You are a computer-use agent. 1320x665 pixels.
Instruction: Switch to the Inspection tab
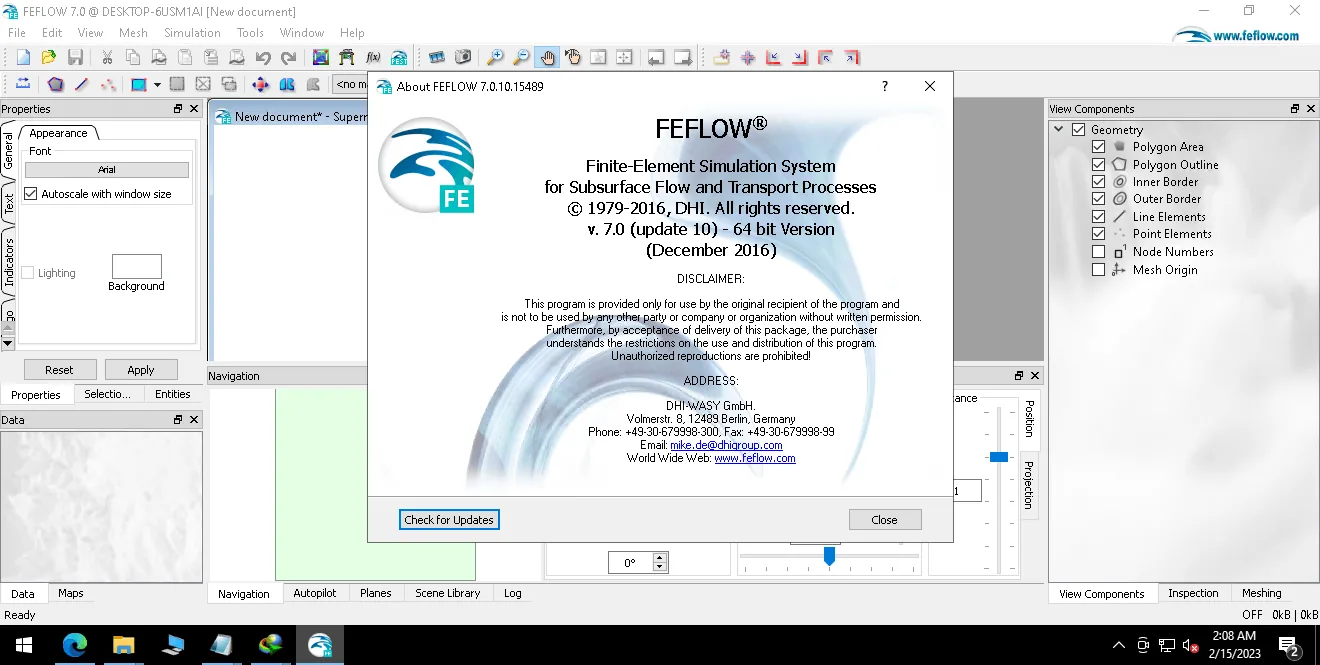click(1194, 593)
